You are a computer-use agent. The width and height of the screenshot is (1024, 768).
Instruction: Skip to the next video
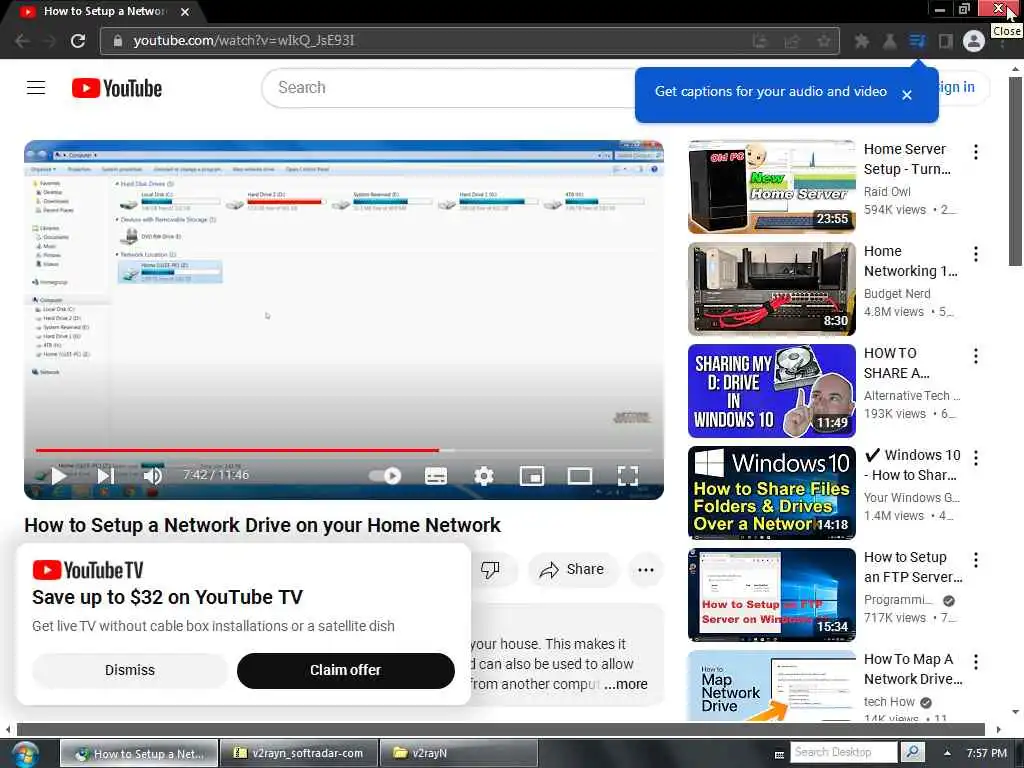click(x=106, y=475)
